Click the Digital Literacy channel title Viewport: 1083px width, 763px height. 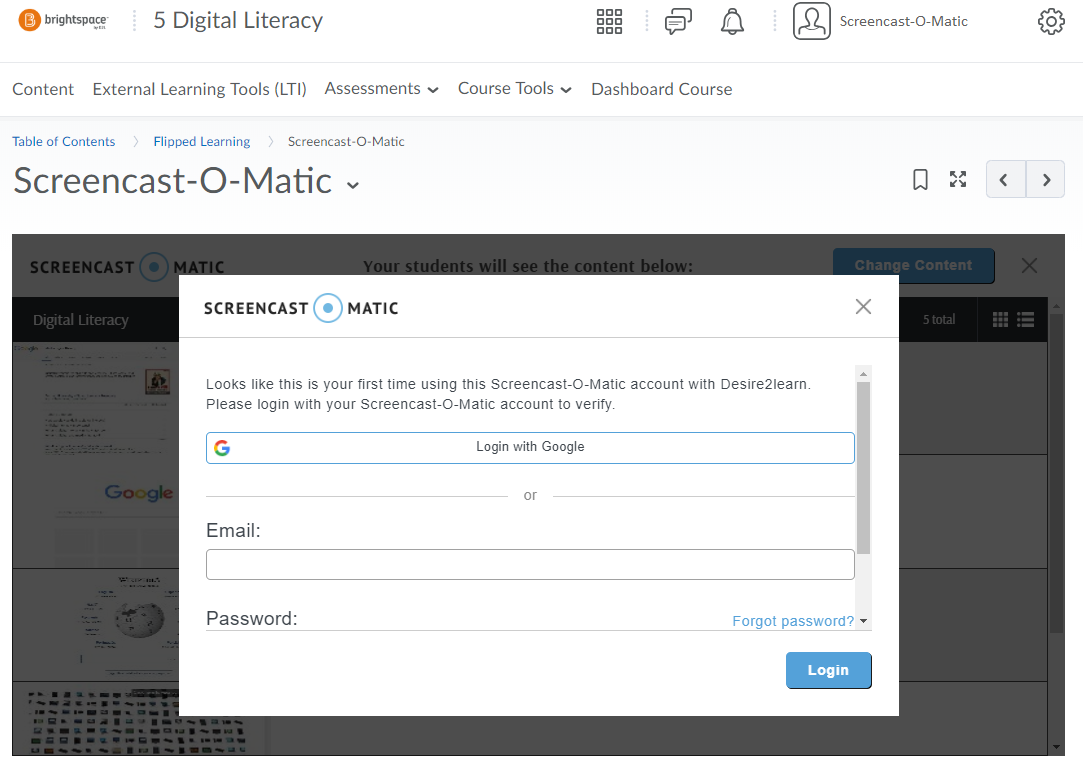[81, 320]
